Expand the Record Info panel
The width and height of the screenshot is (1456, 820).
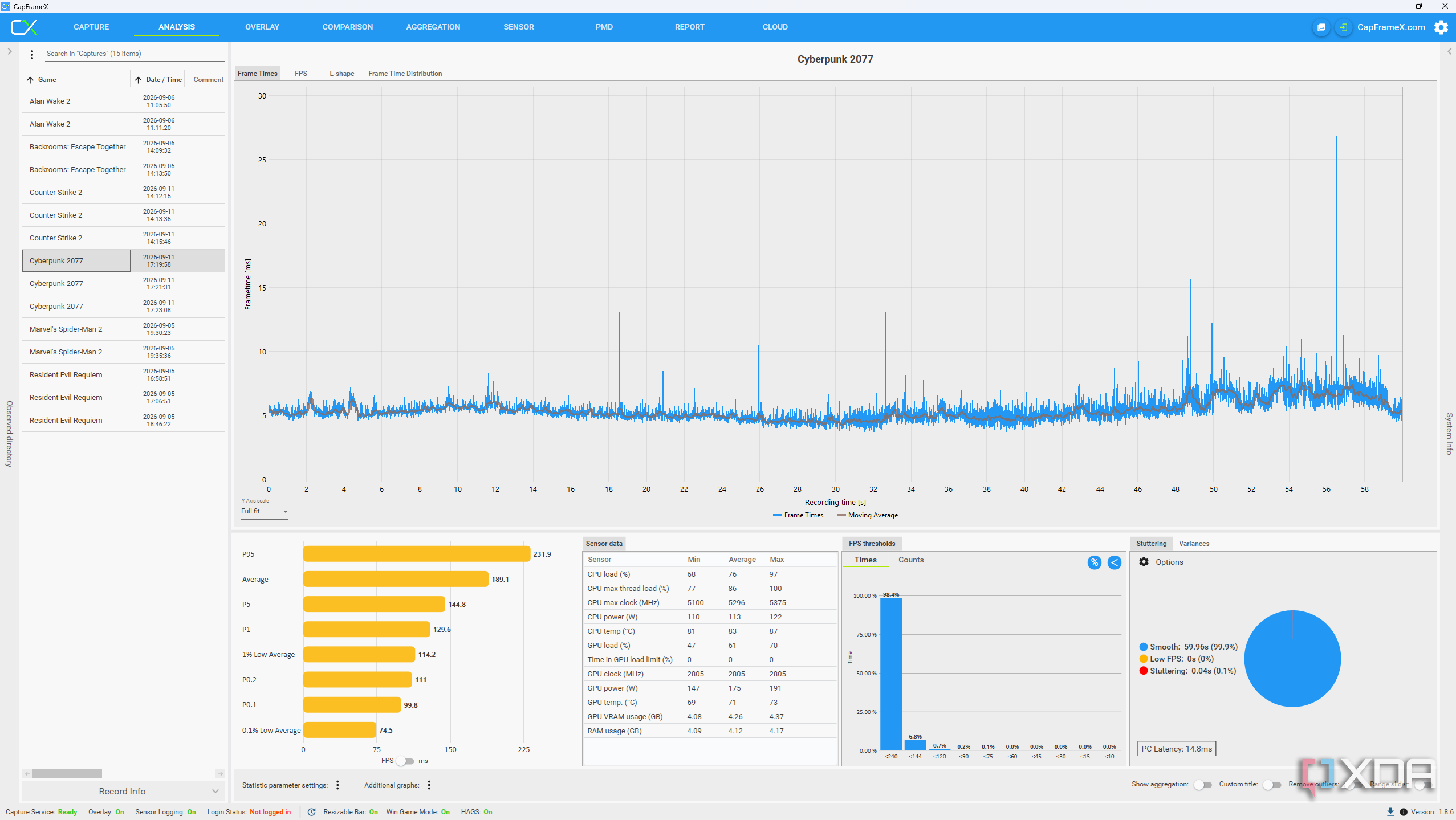[123, 791]
